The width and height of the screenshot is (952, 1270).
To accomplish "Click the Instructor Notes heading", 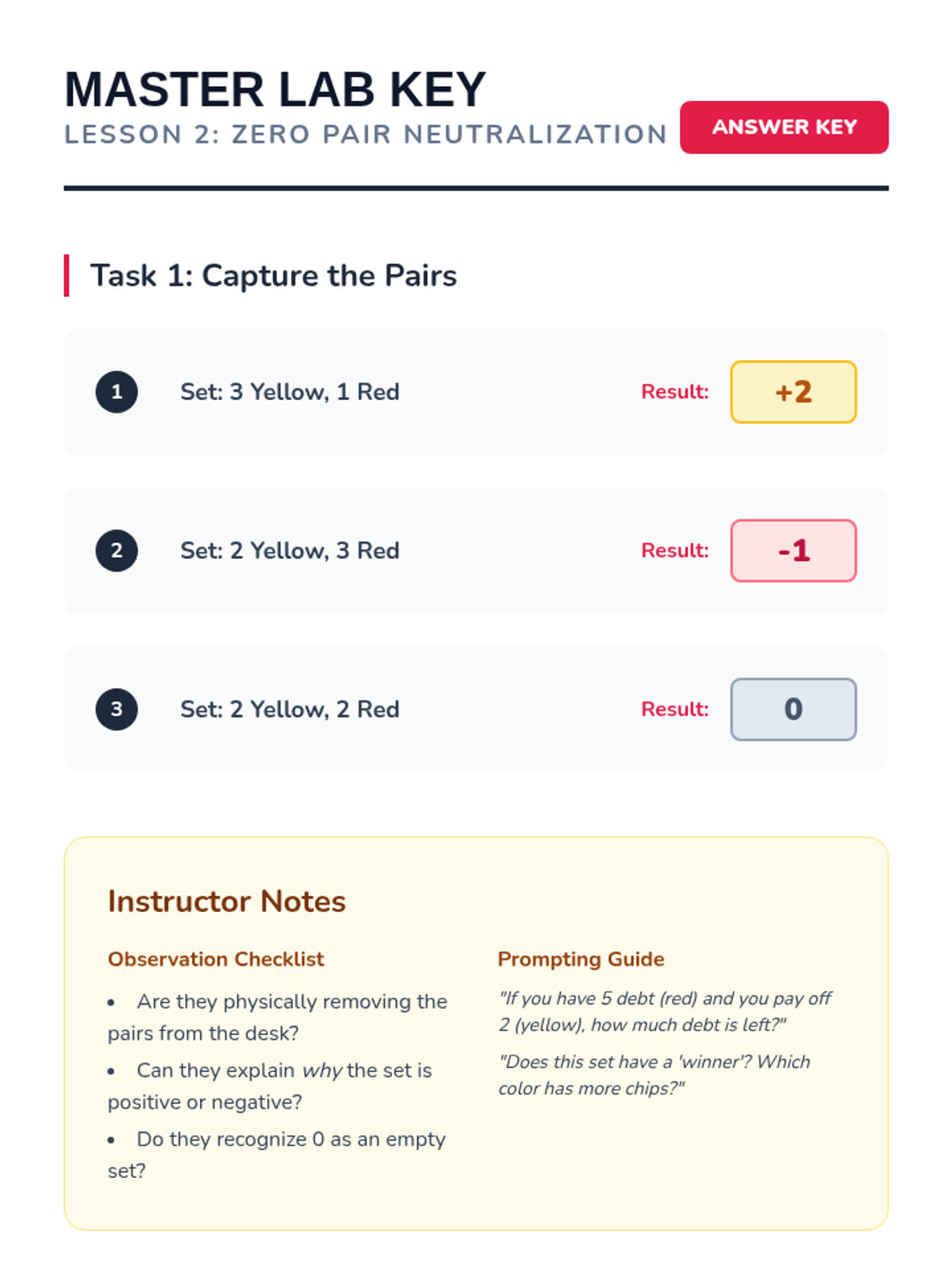I will (227, 902).
